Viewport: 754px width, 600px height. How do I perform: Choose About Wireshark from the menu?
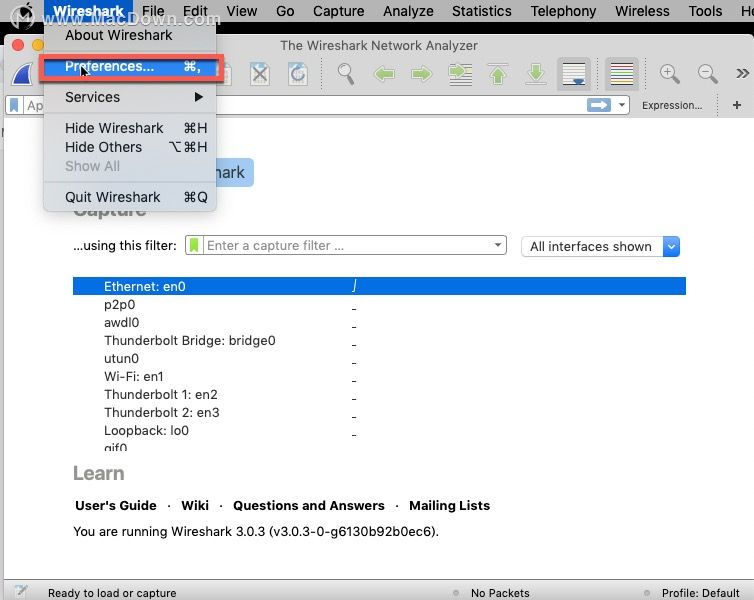coord(130,35)
